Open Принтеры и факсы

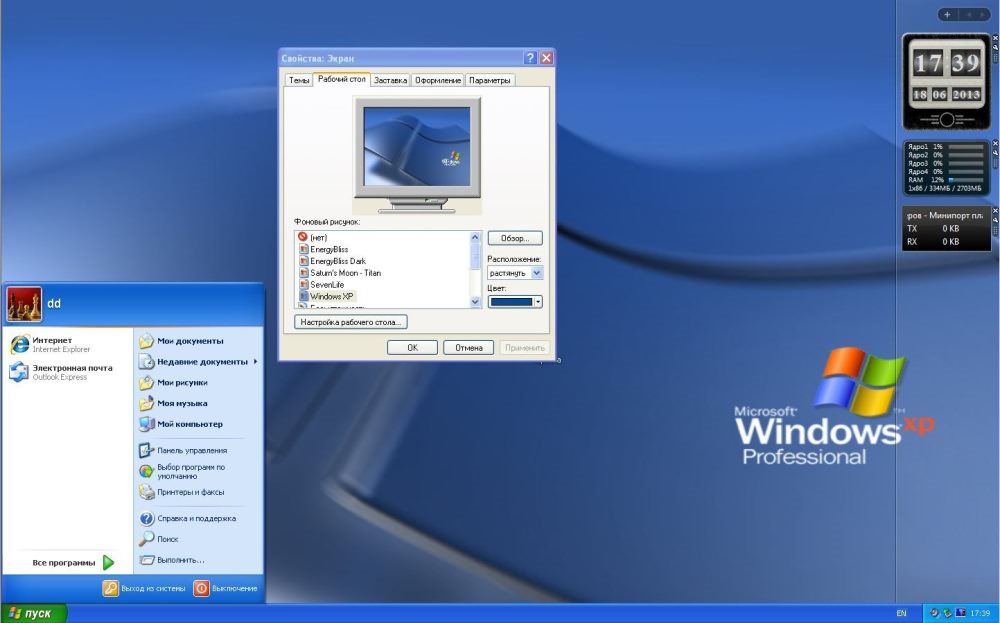[x=190, y=492]
